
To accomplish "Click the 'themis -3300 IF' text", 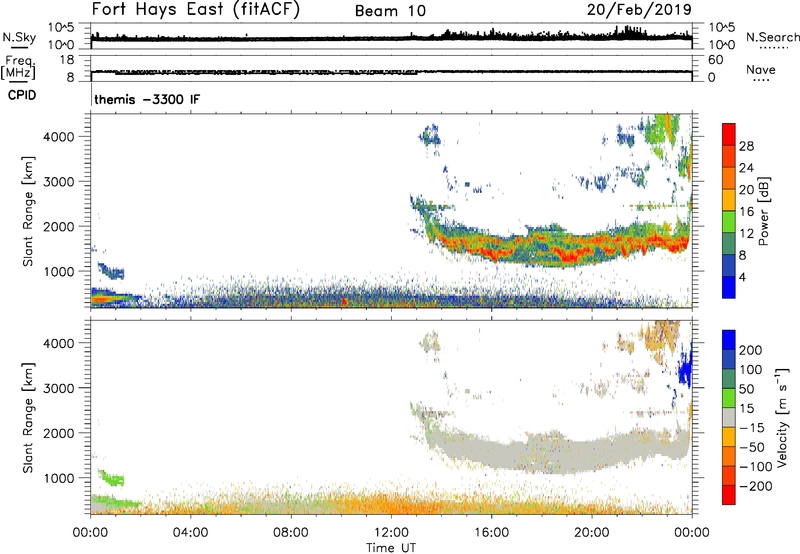I will pos(147,99).
